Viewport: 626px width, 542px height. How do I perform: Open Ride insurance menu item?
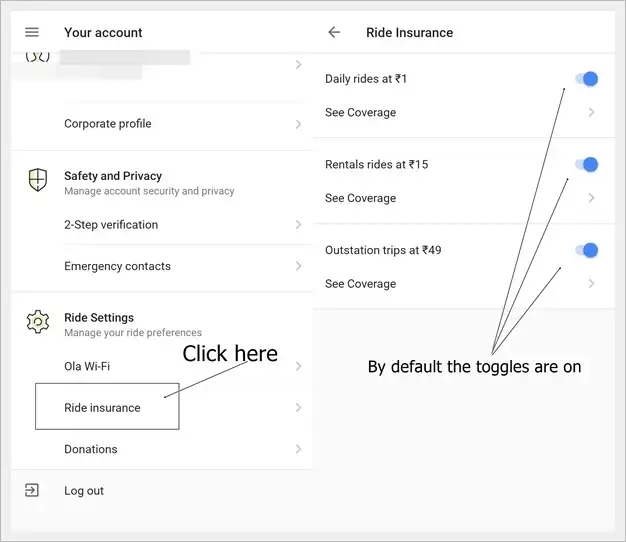162,407
